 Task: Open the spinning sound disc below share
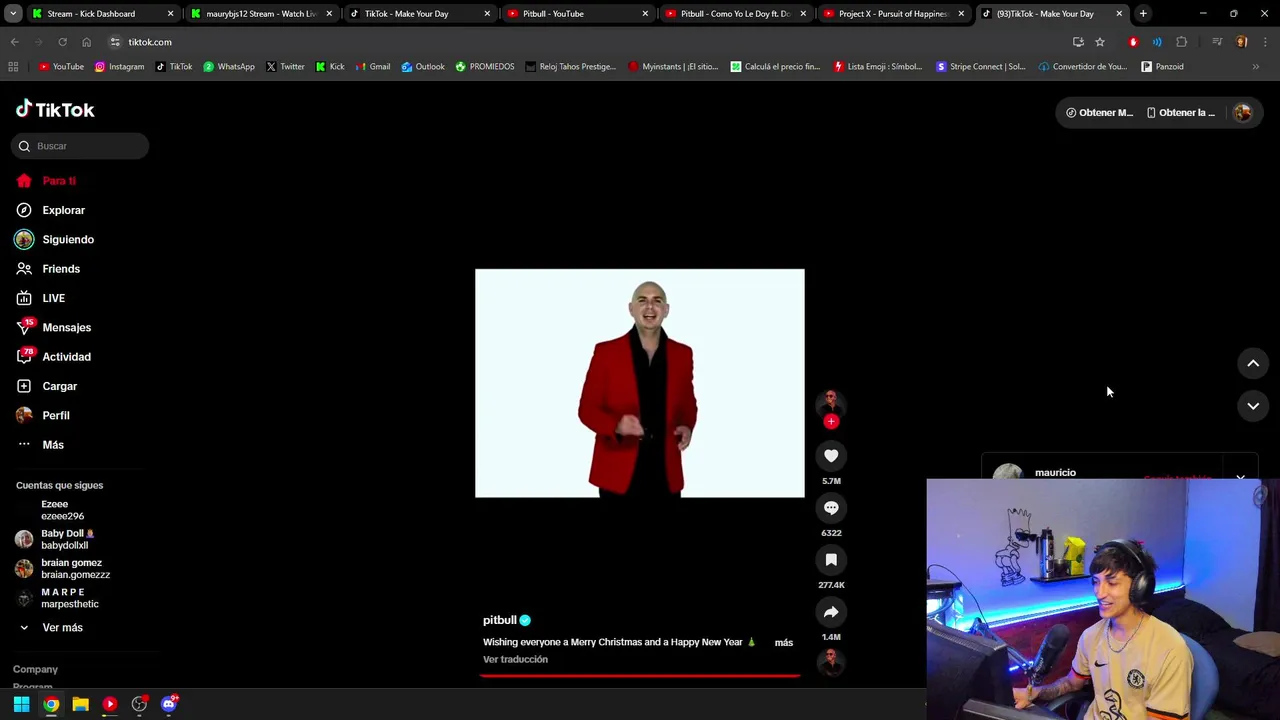pyautogui.click(x=831, y=661)
